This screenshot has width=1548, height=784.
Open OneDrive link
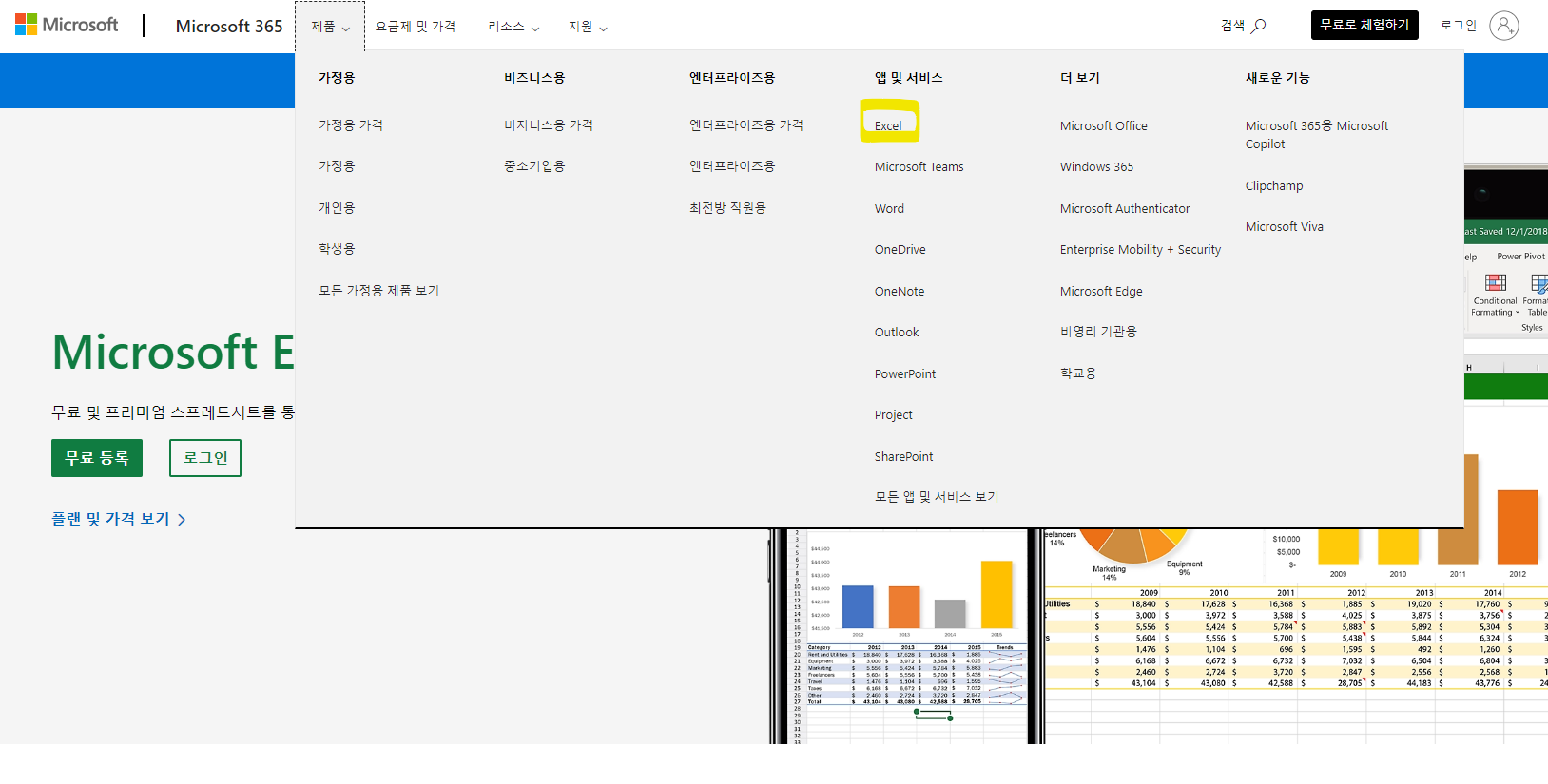(x=900, y=250)
